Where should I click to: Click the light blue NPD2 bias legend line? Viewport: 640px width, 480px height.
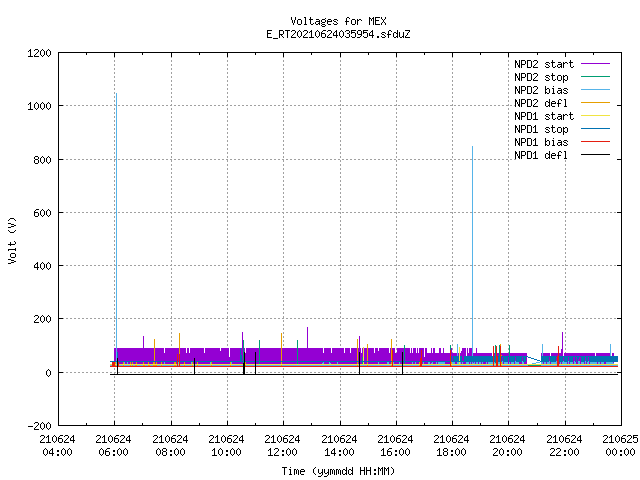coord(595,89)
